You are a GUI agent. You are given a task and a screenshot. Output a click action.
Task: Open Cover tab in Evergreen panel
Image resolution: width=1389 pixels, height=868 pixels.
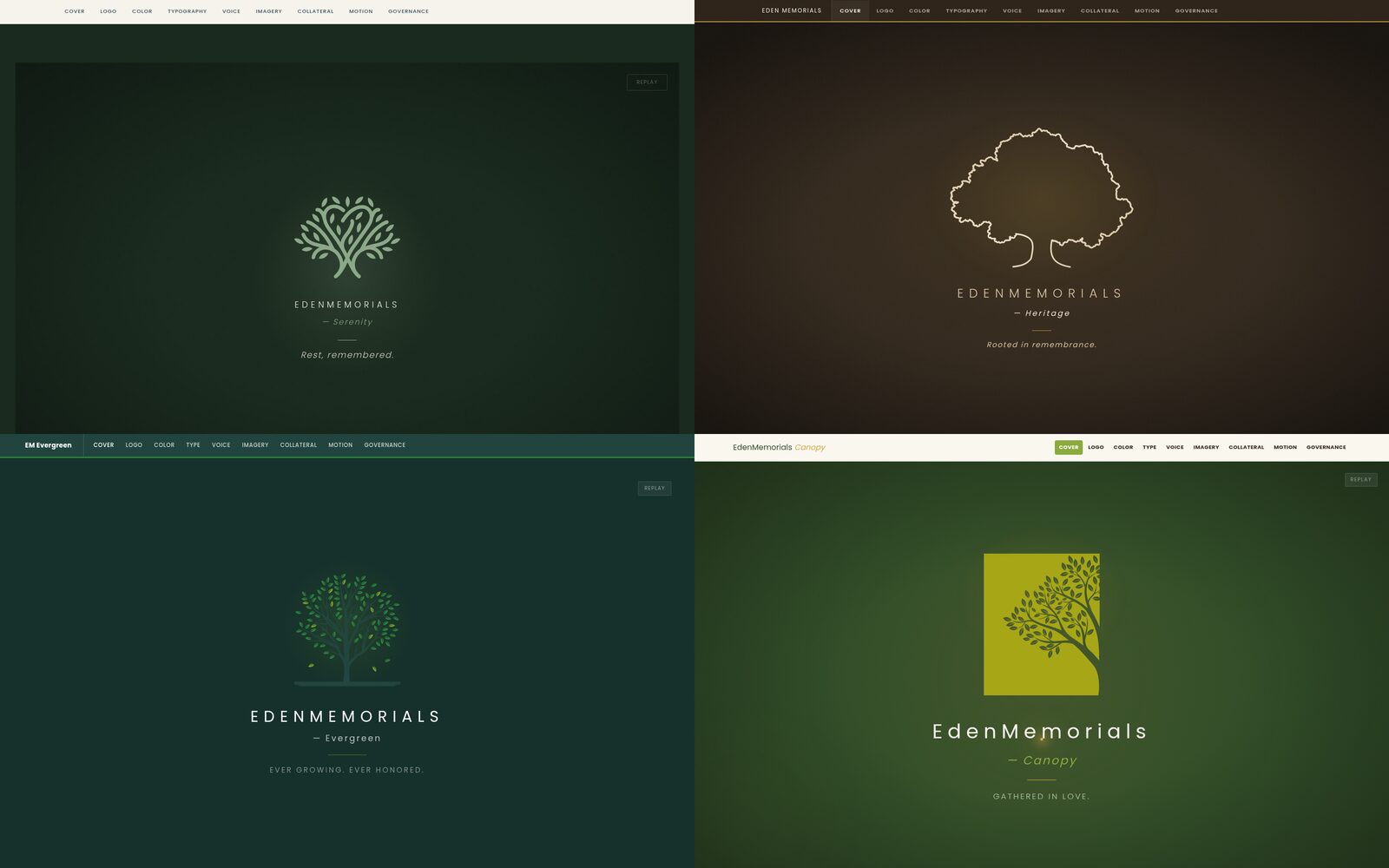103,445
